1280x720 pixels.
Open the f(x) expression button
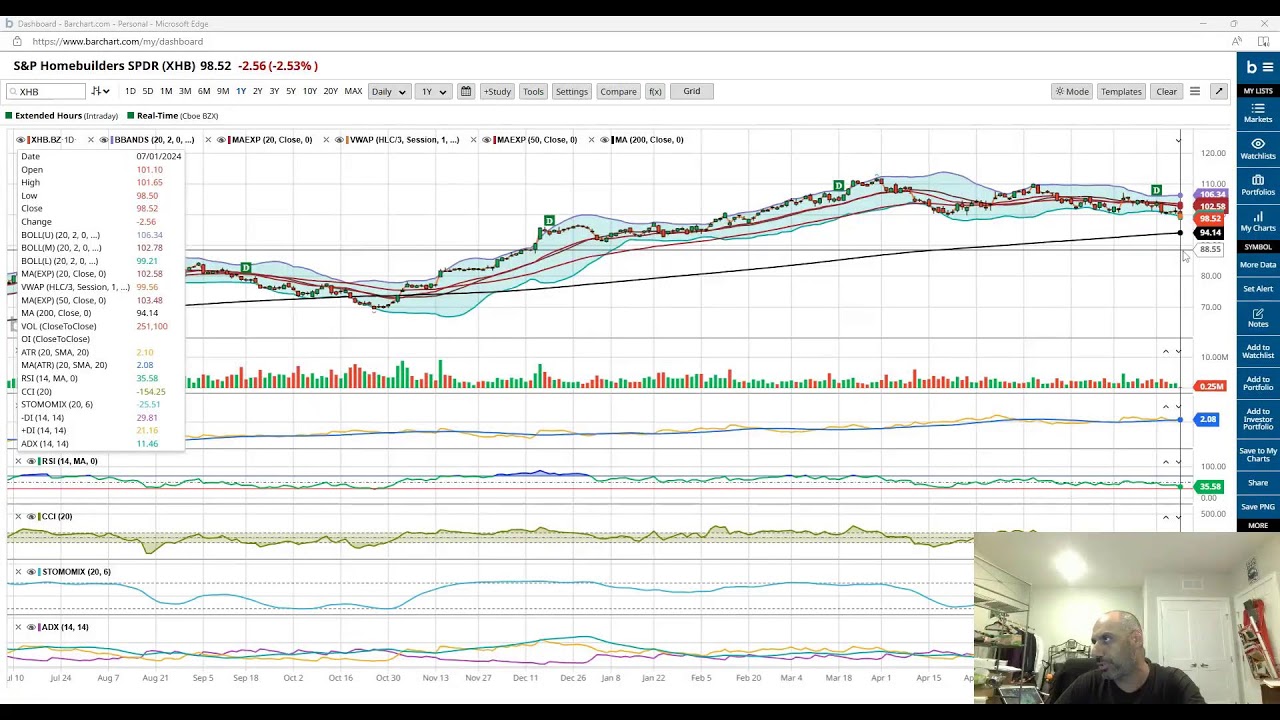pyautogui.click(x=655, y=91)
